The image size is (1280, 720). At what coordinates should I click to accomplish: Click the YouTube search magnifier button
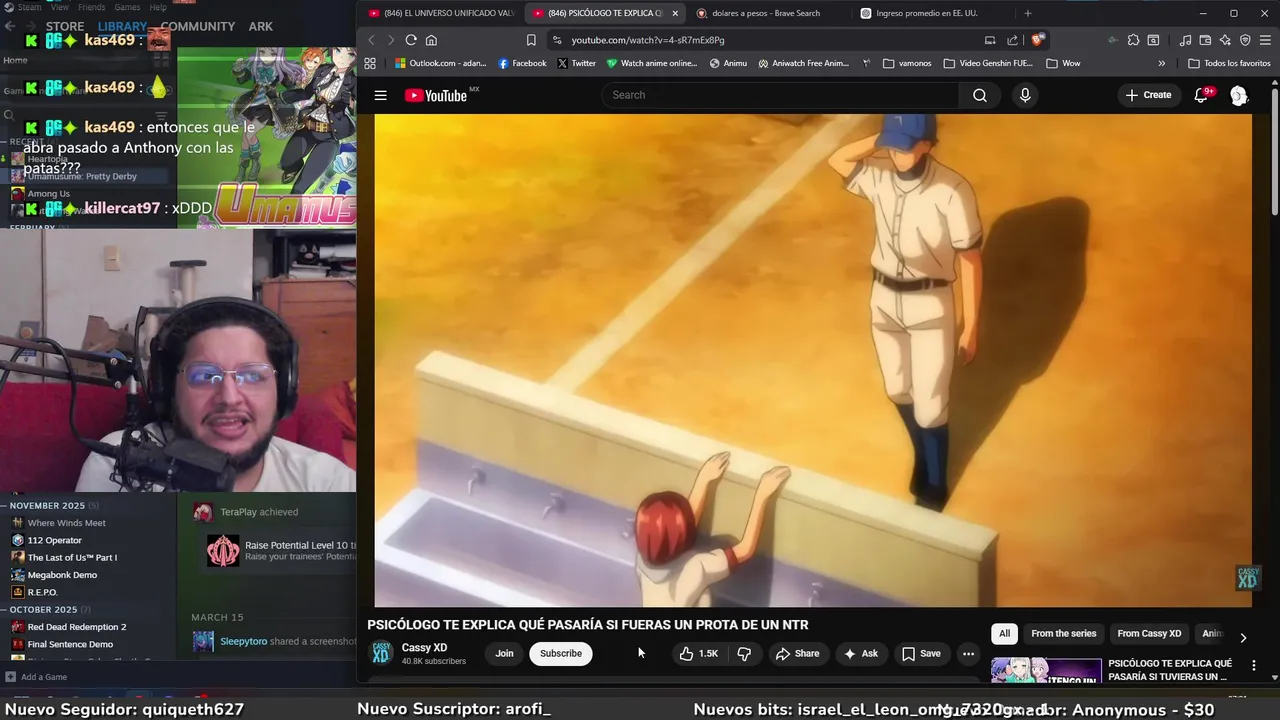980,95
